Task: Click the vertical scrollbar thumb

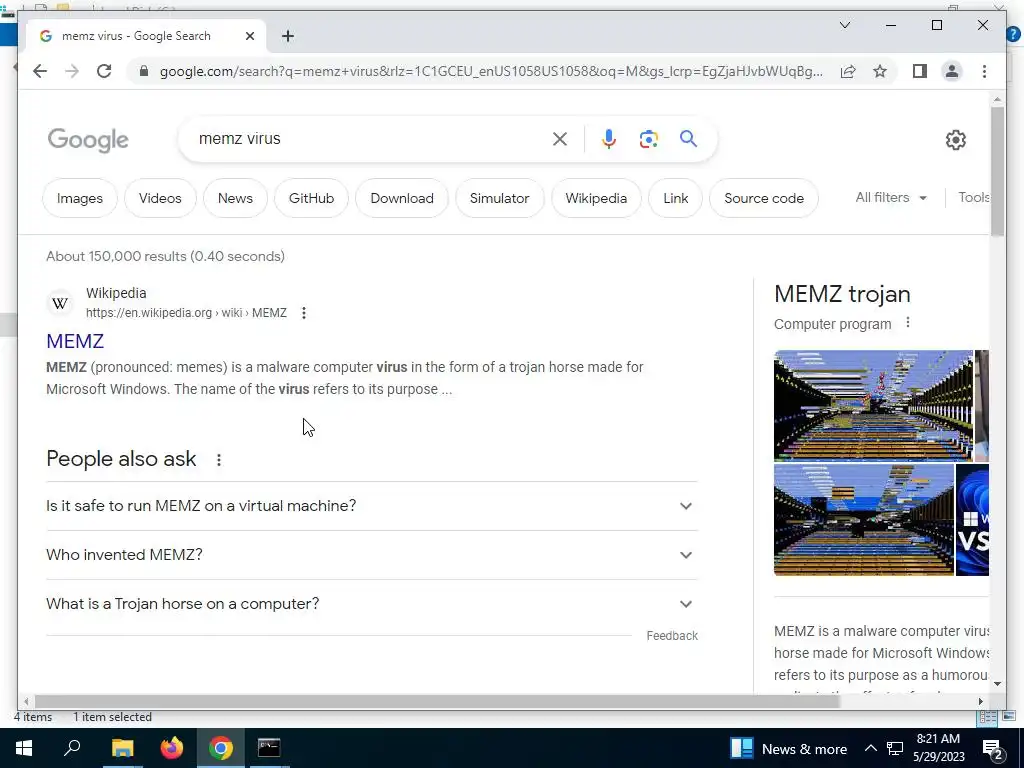Action: coord(997,171)
